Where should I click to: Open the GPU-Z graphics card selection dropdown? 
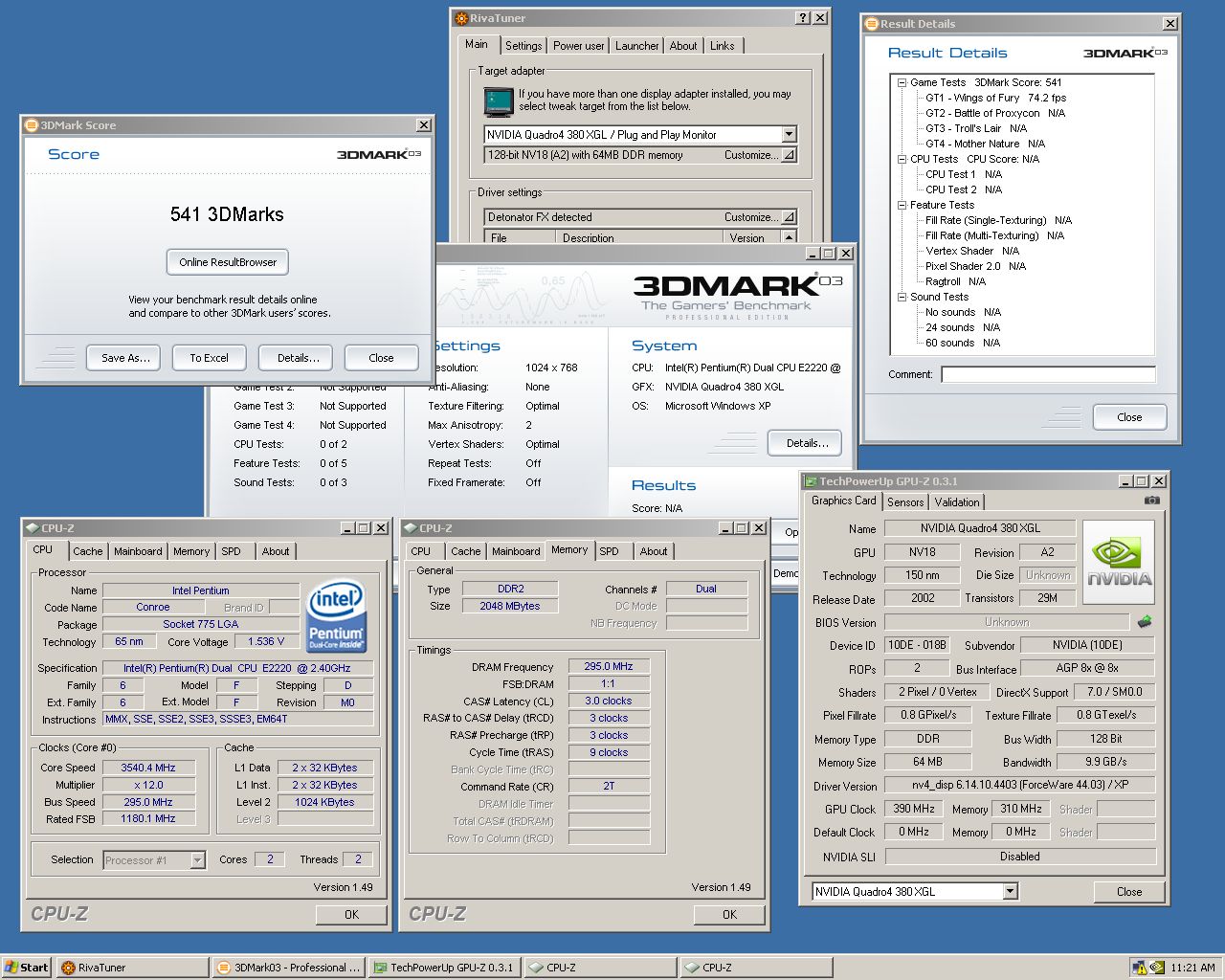coord(1010,891)
